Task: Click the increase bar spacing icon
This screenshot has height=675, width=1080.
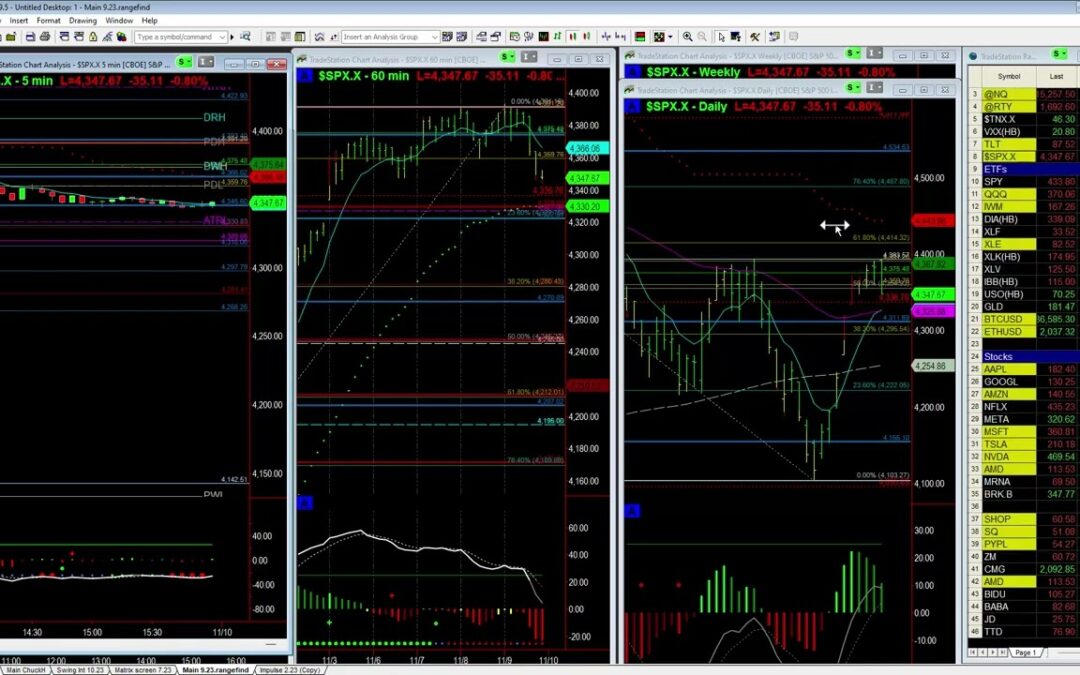Action: point(606,37)
